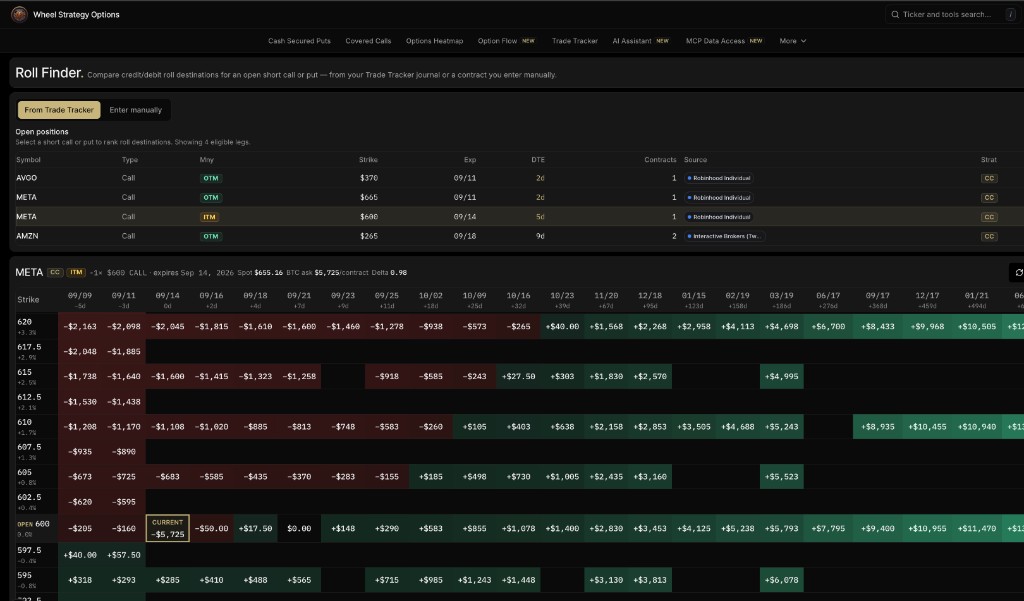The width and height of the screenshot is (1024, 601).
Task: Open the Cash Secured Puts page
Action: coord(299,41)
